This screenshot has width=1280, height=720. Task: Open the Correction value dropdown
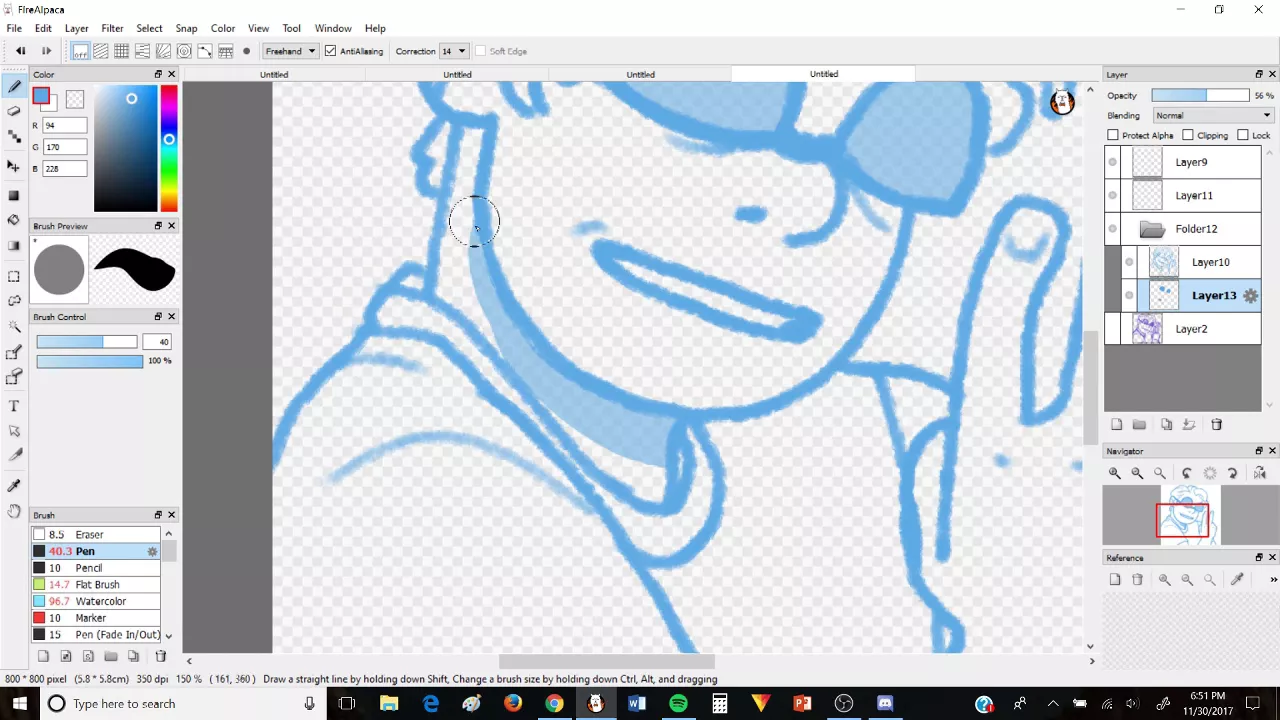(454, 51)
